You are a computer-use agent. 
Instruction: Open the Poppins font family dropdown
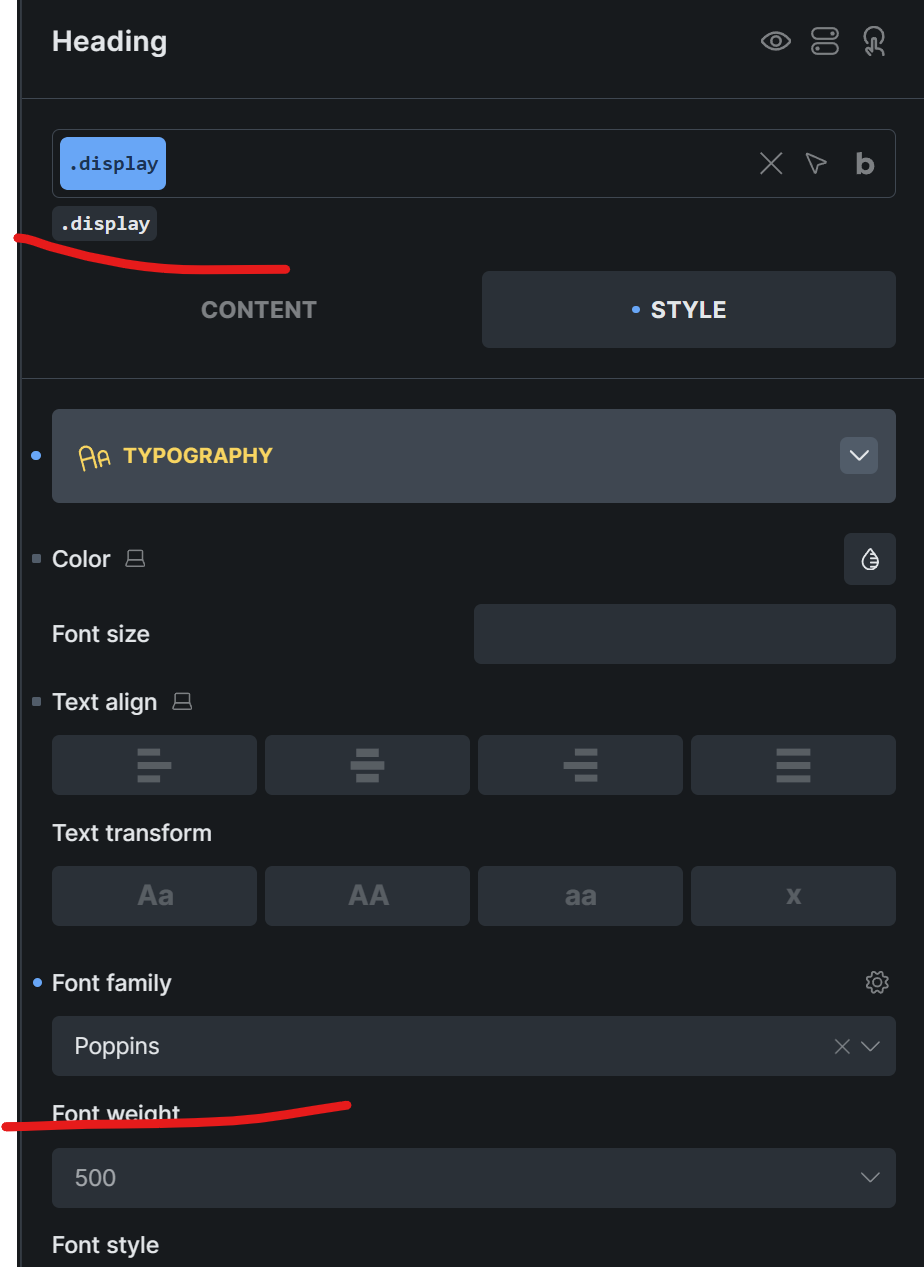pyautogui.click(x=474, y=1046)
